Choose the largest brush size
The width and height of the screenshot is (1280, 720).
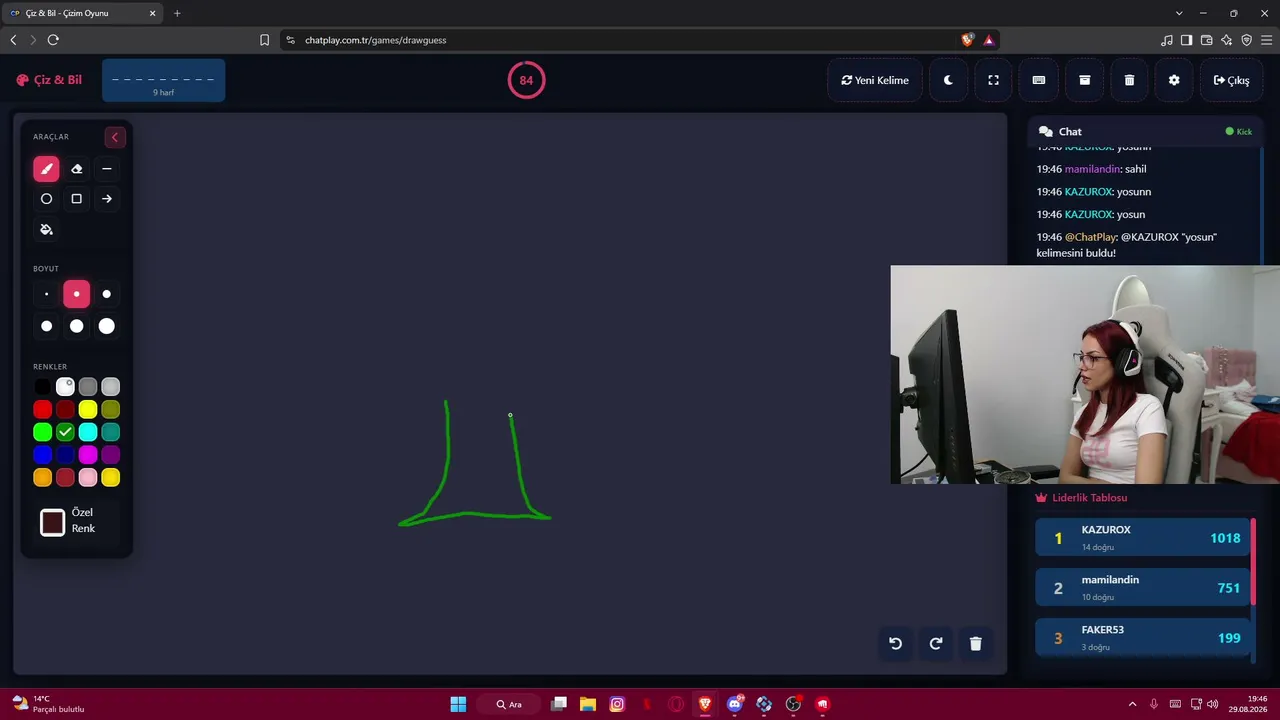(x=107, y=326)
